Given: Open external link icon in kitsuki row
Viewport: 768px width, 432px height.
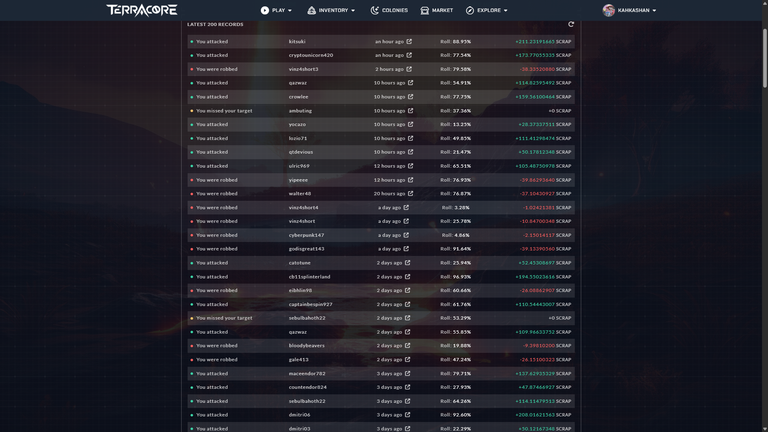Looking at the screenshot, I should 409,42.
